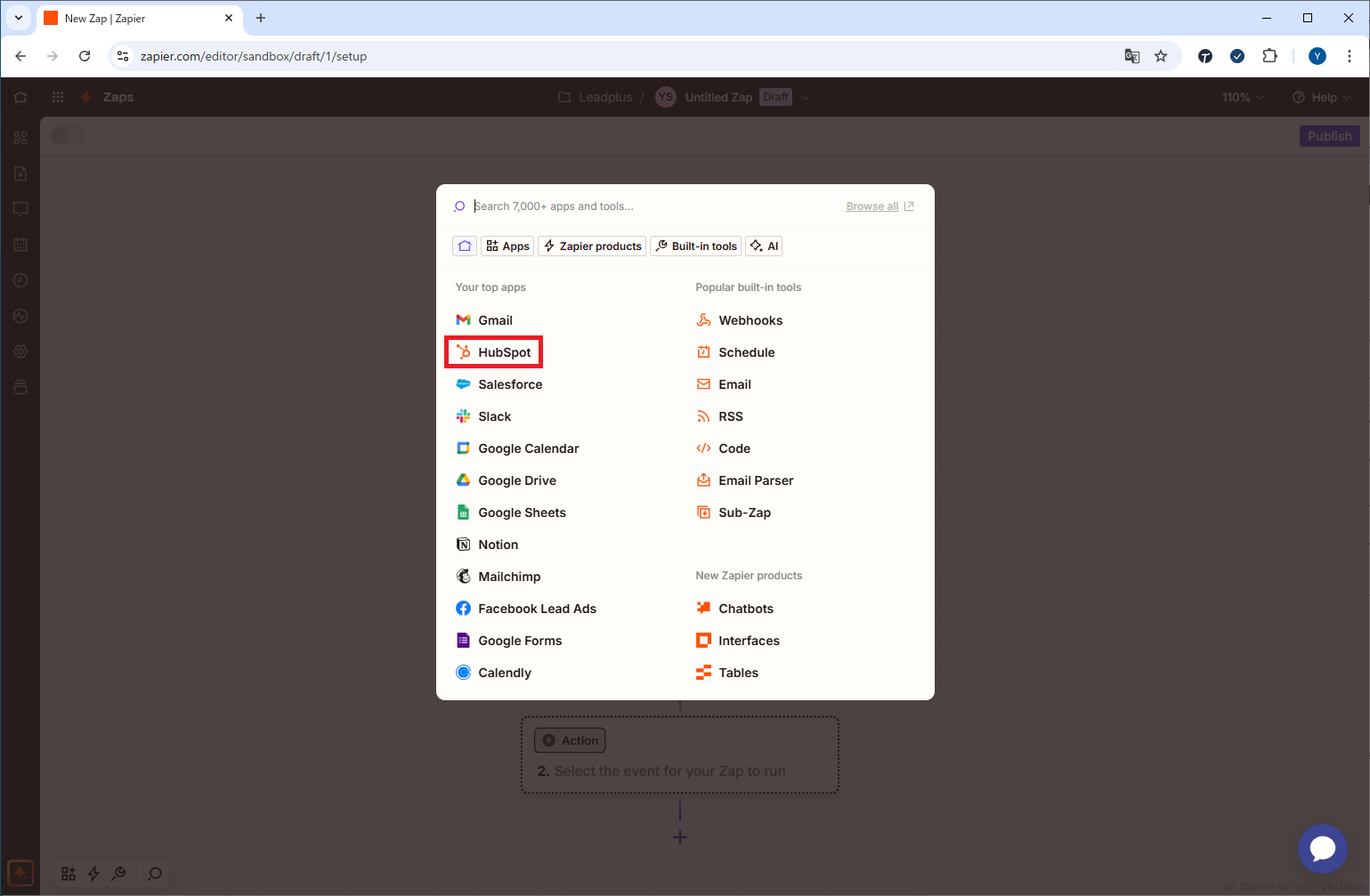
Task: Open the sidebar settings gear icon
Action: (x=20, y=351)
